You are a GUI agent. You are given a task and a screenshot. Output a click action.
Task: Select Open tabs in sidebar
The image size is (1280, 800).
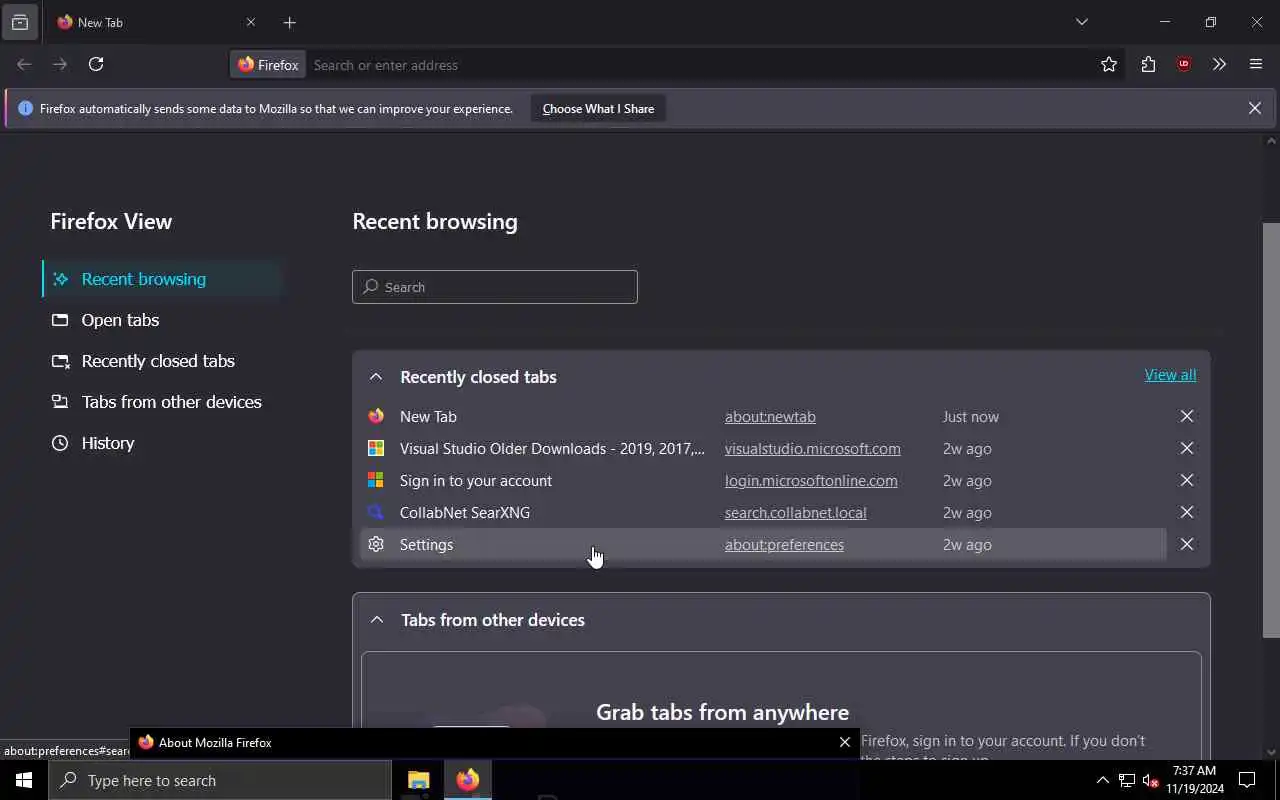pos(163,320)
